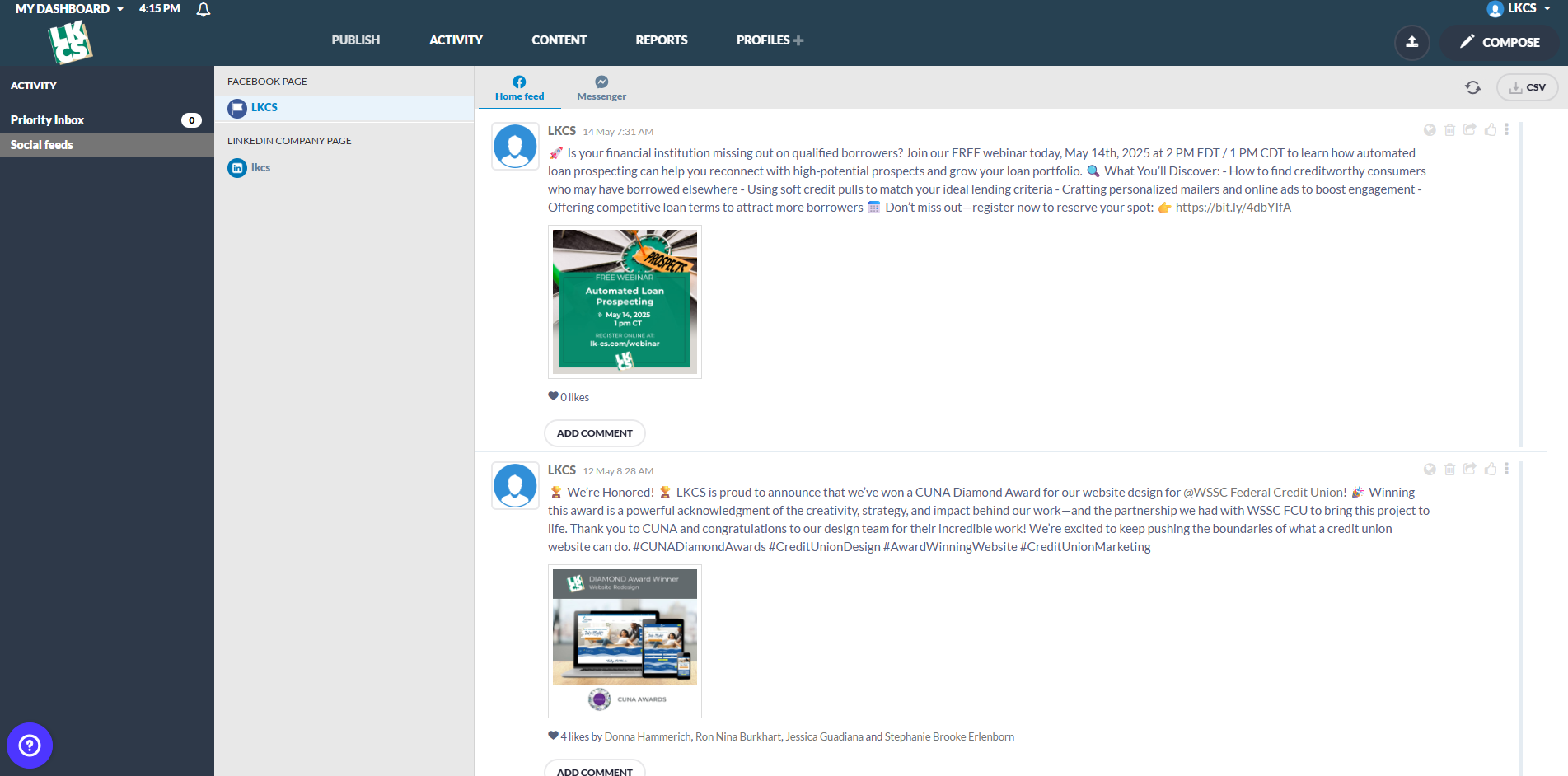Expand the LKCS account menu
This screenshot has width=1568, height=776.
(1519, 9)
